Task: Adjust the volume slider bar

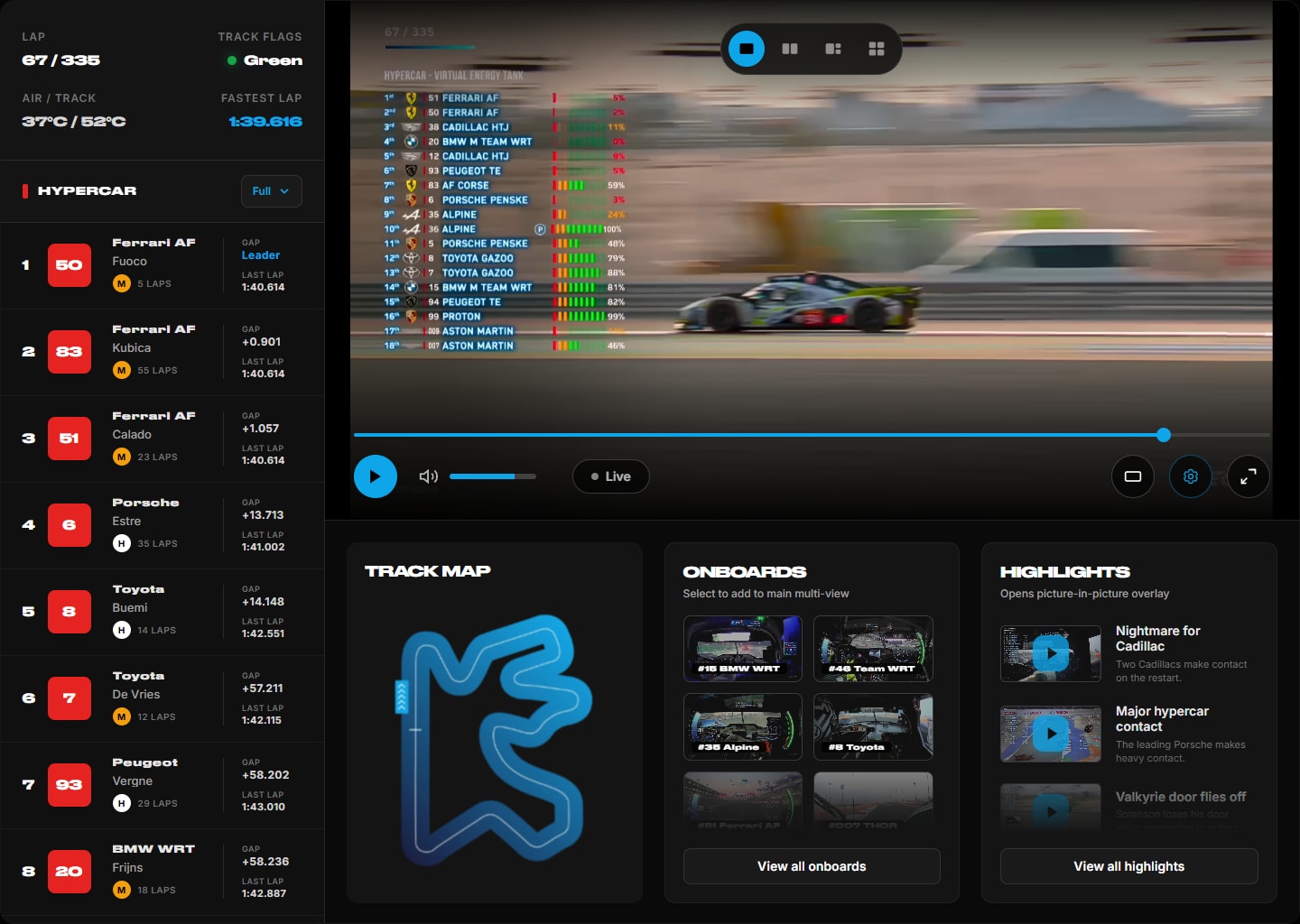Action: [x=492, y=476]
